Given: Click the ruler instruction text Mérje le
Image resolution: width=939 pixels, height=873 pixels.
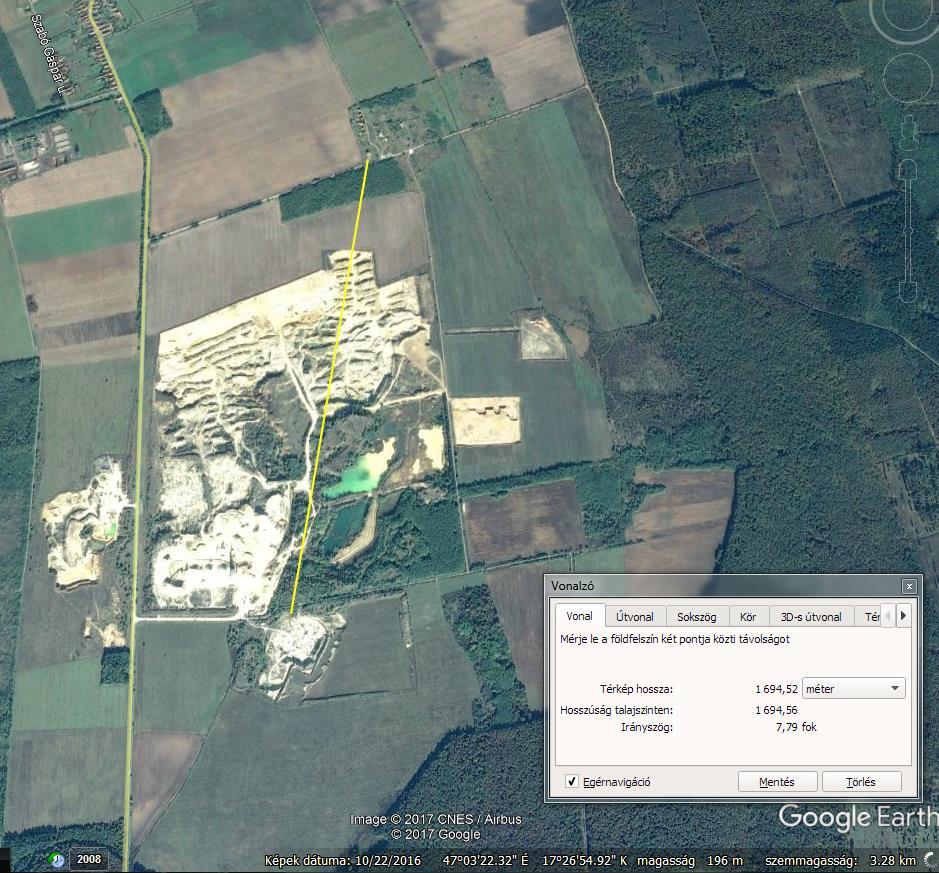Looking at the screenshot, I should [x=675, y=639].
